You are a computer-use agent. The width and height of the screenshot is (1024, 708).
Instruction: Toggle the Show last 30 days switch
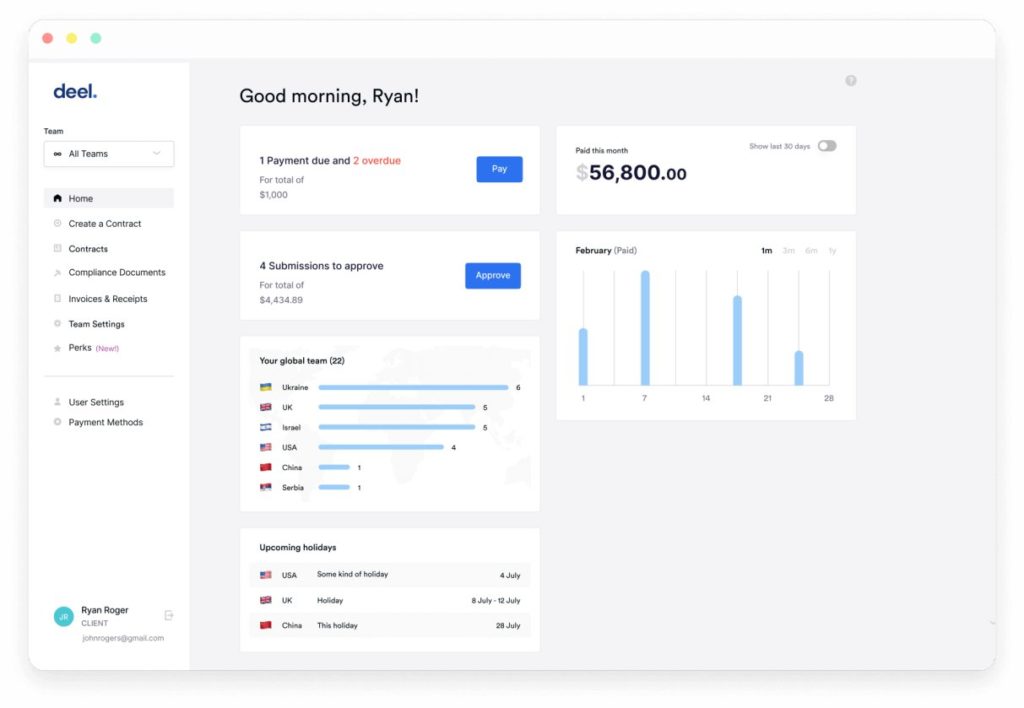pos(827,145)
